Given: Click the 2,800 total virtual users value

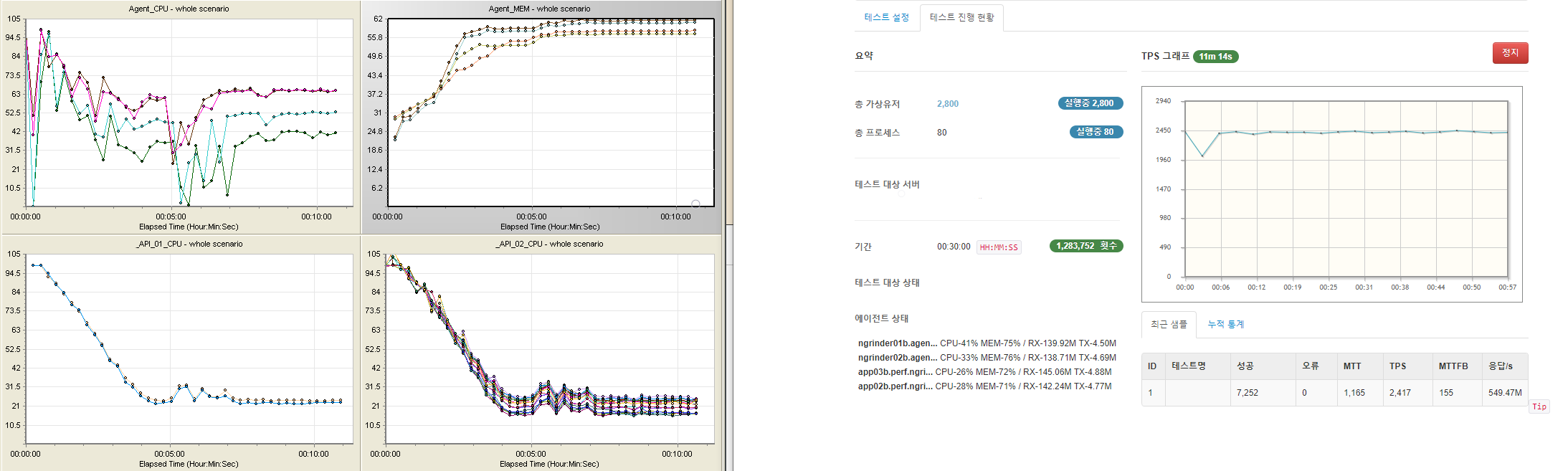Looking at the screenshot, I should coord(947,104).
